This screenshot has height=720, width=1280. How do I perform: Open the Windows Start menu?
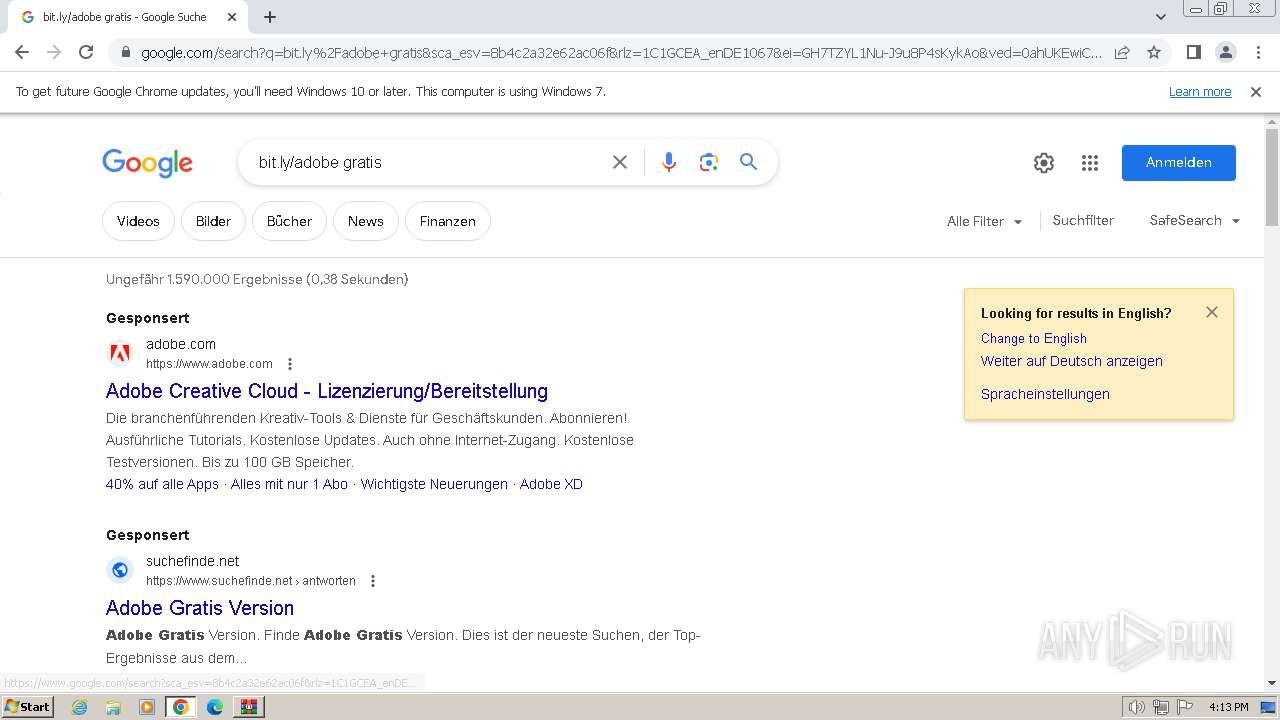point(27,706)
